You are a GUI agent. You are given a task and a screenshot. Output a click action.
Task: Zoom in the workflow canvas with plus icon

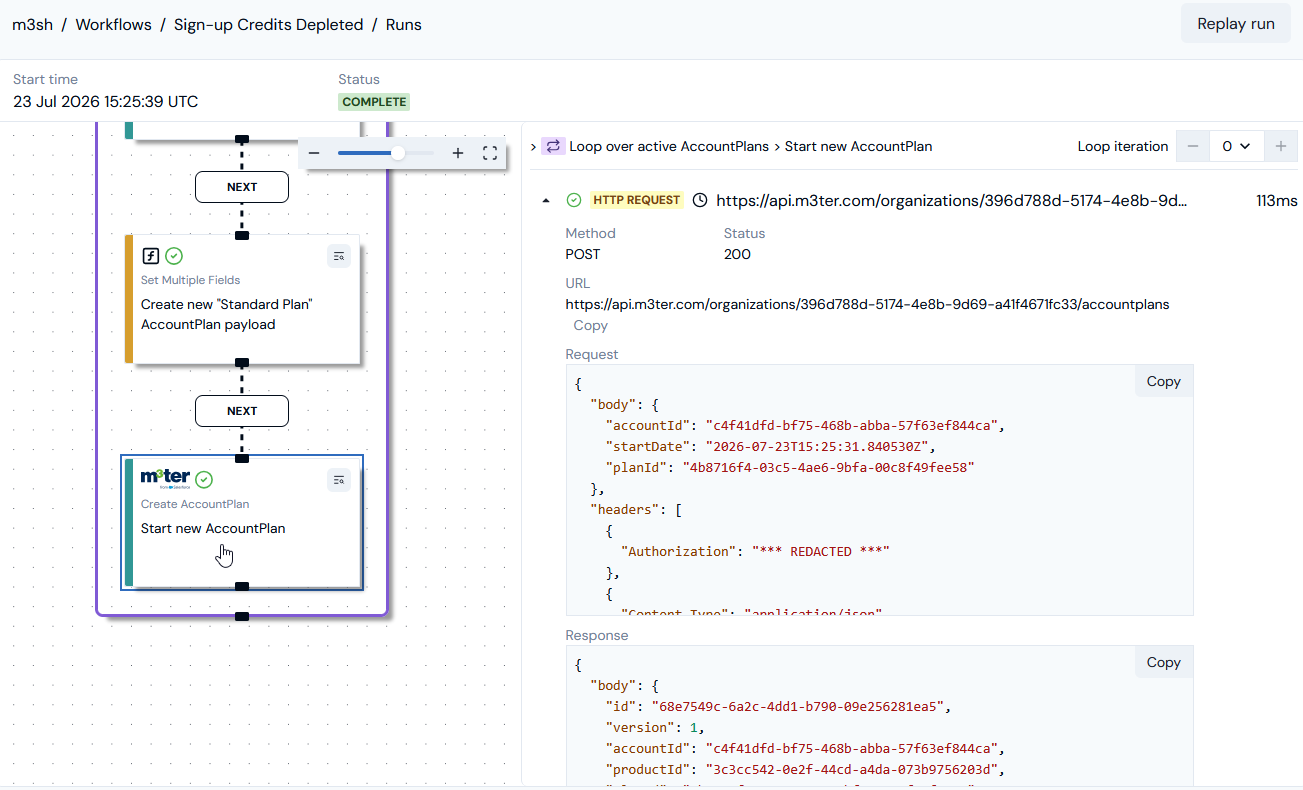[x=458, y=153]
